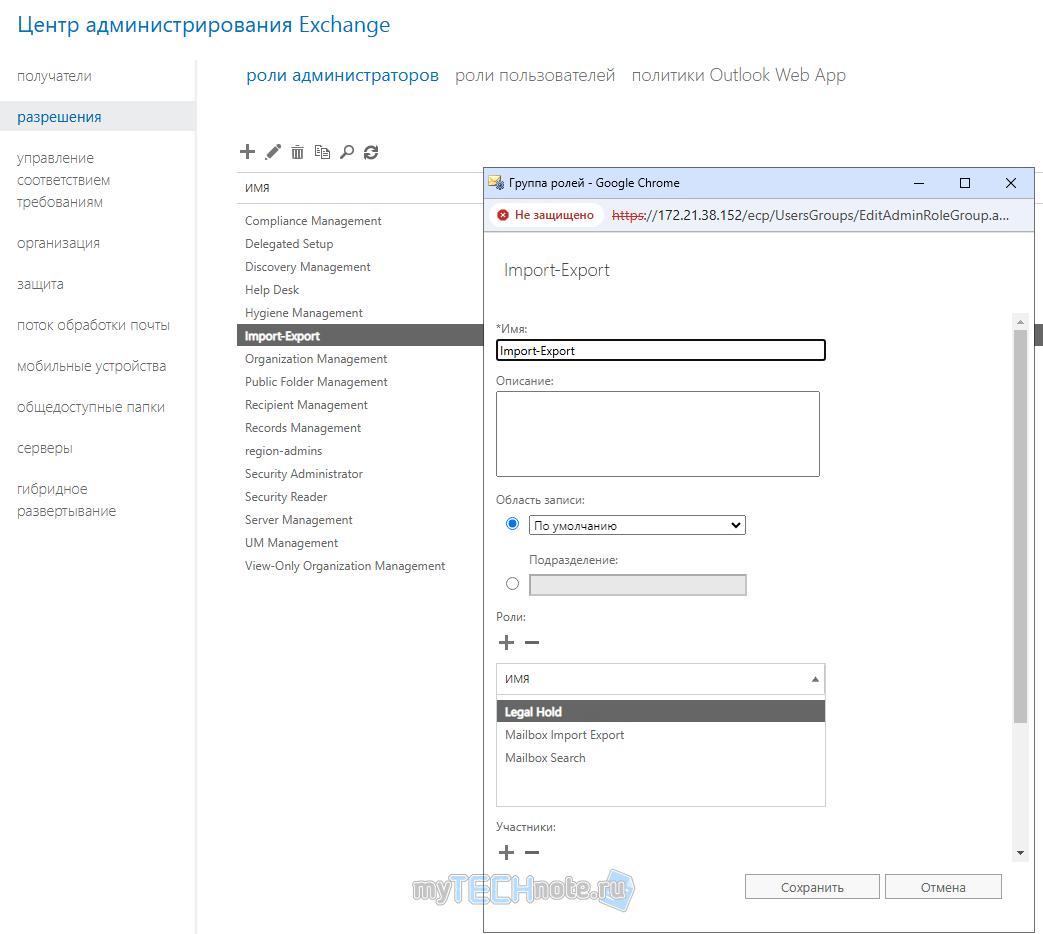Open получатели in left navigation
The image size is (1043, 934).
[x=55, y=77]
